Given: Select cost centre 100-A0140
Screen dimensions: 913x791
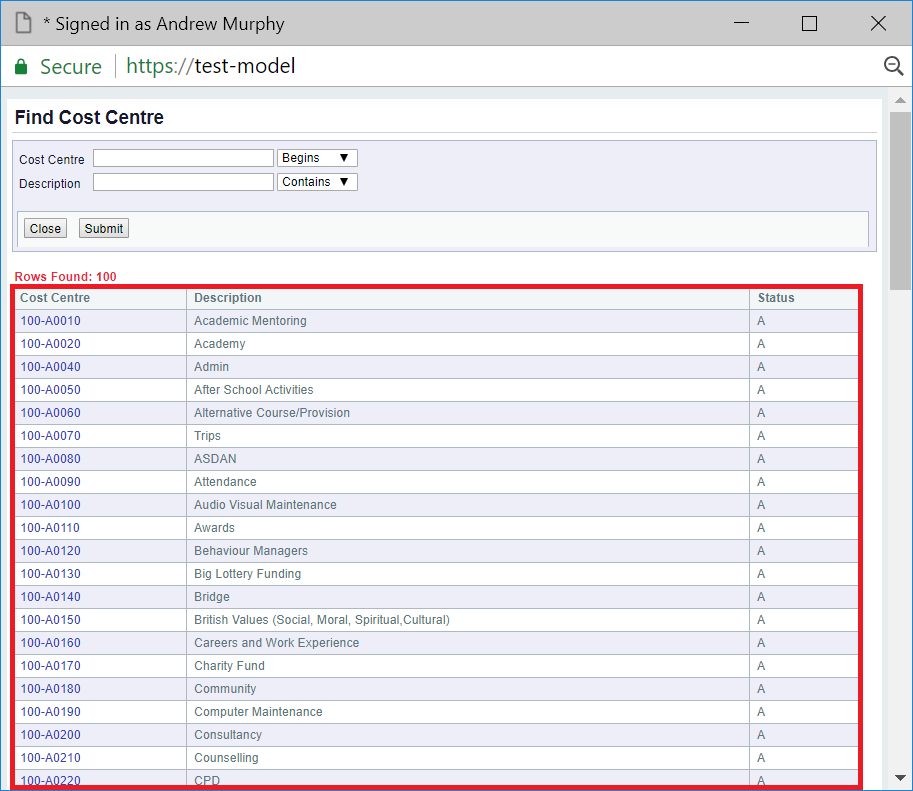Looking at the screenshot, I should click(51, 597).
